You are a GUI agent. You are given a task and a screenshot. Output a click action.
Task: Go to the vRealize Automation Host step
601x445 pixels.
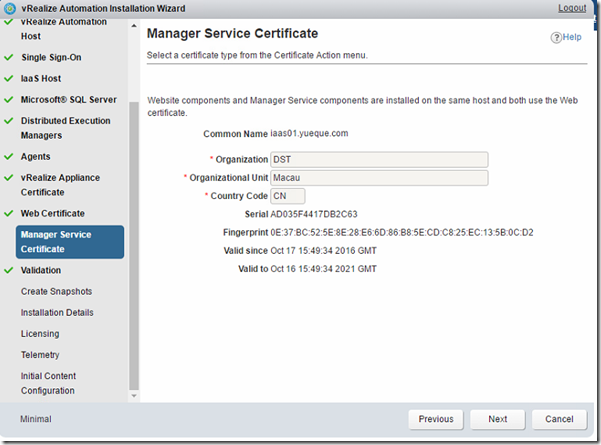(x=64, y=29)
